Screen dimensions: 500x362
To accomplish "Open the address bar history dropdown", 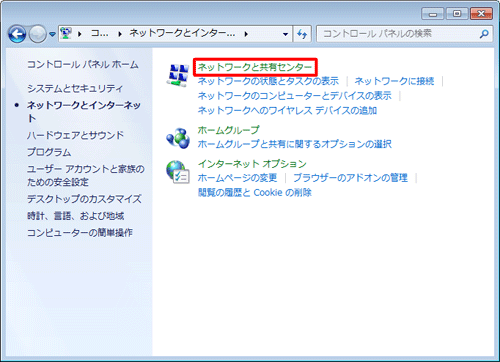I will 285,34.
